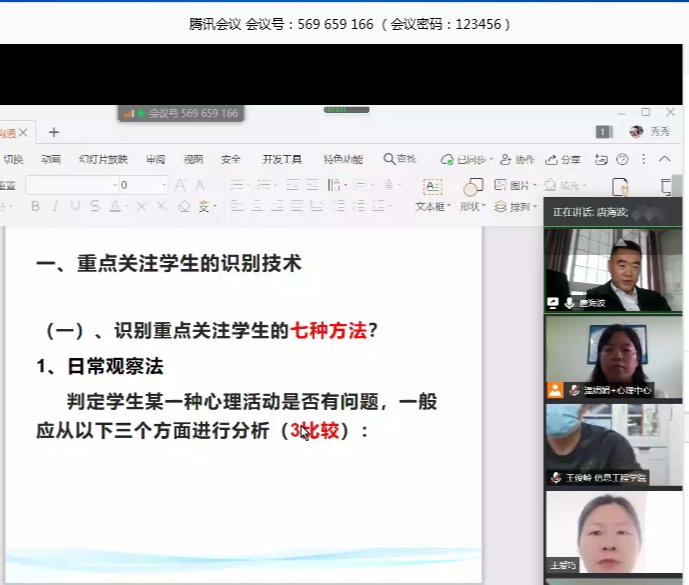Click the 秀秀 user avatar
The image size is (689, 585).
point(636,131)
